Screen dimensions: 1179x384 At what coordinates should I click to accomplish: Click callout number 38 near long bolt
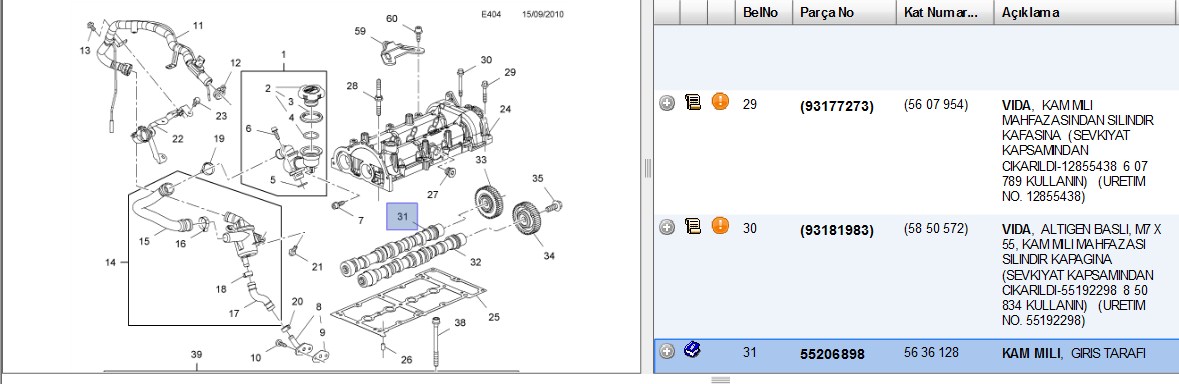[x=460, y=322]
